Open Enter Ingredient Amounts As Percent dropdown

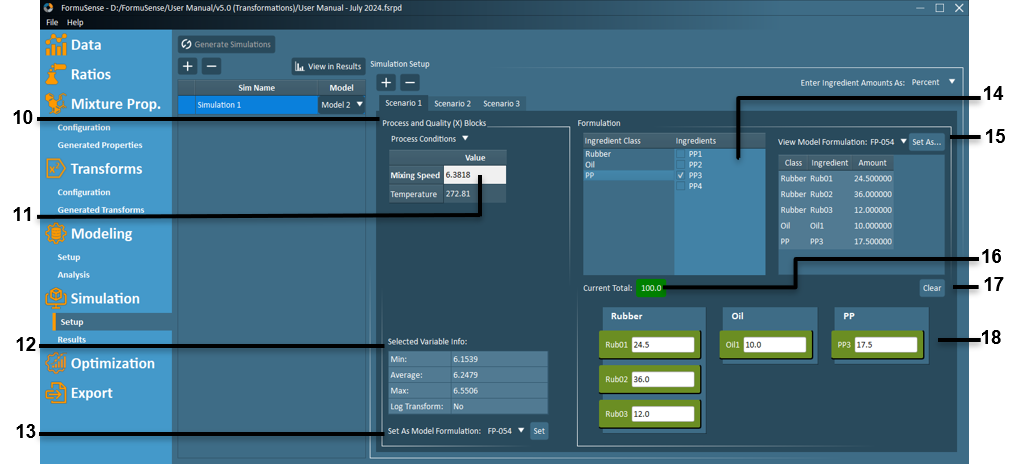click(934, 82)
